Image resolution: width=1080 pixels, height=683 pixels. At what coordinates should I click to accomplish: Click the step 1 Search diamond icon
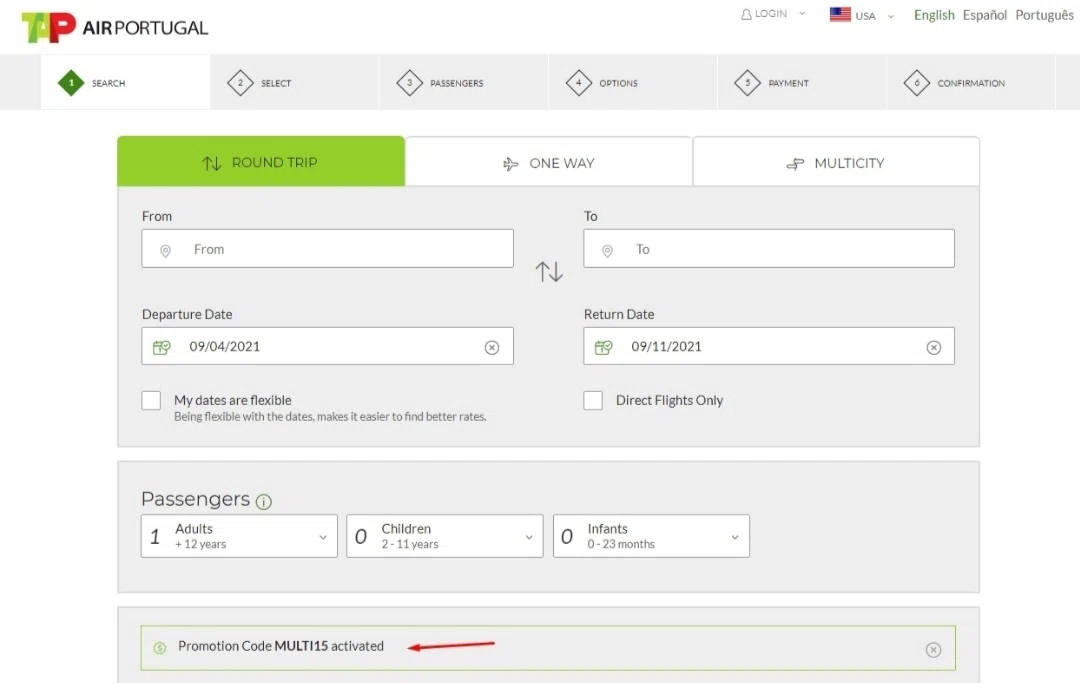(x=71, y=83)
